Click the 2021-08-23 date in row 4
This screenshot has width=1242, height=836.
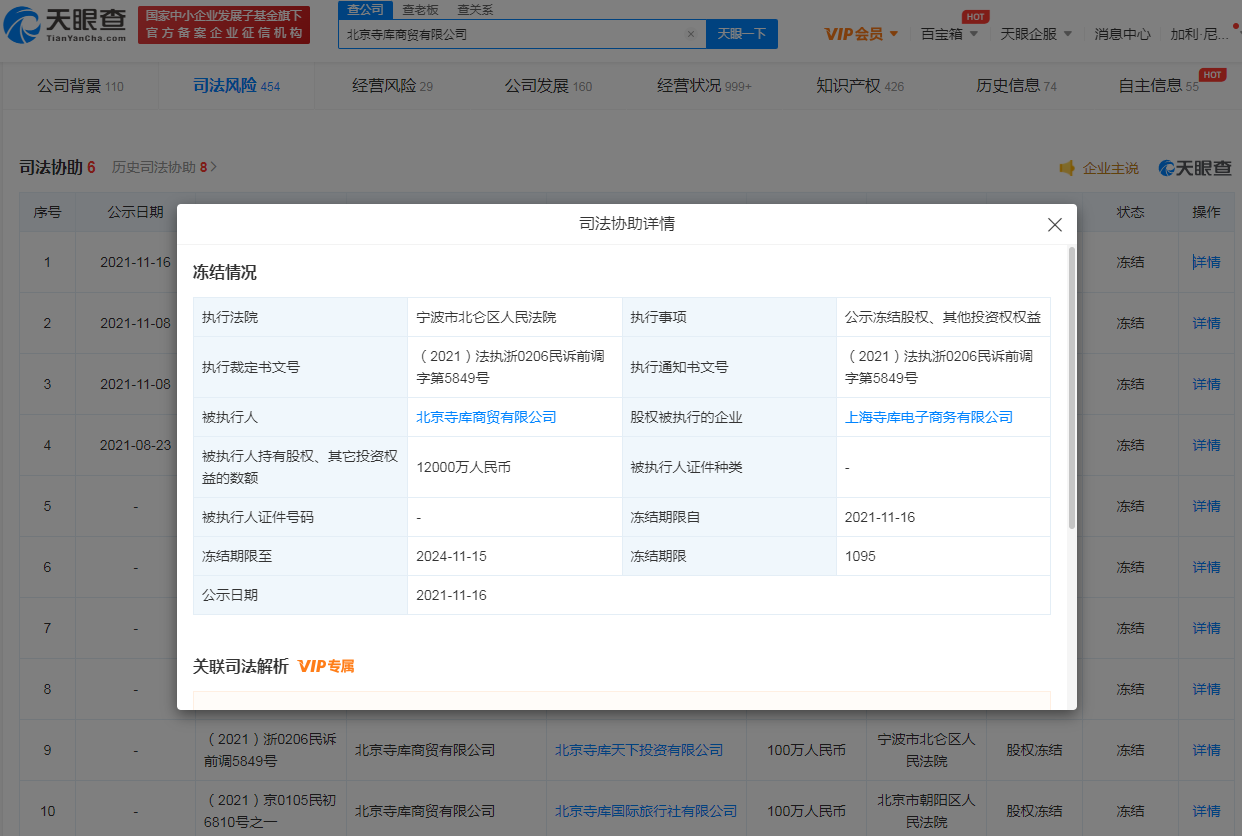pos(136,445)
